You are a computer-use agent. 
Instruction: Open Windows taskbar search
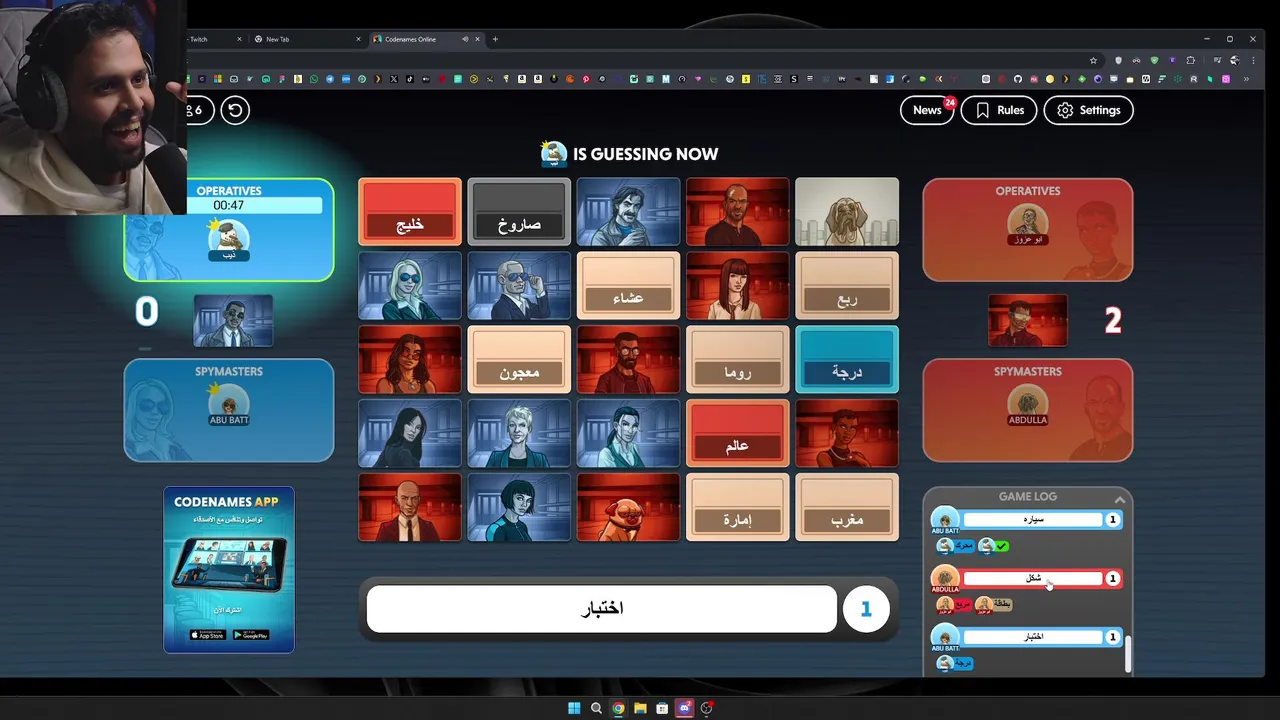(596, 708)
